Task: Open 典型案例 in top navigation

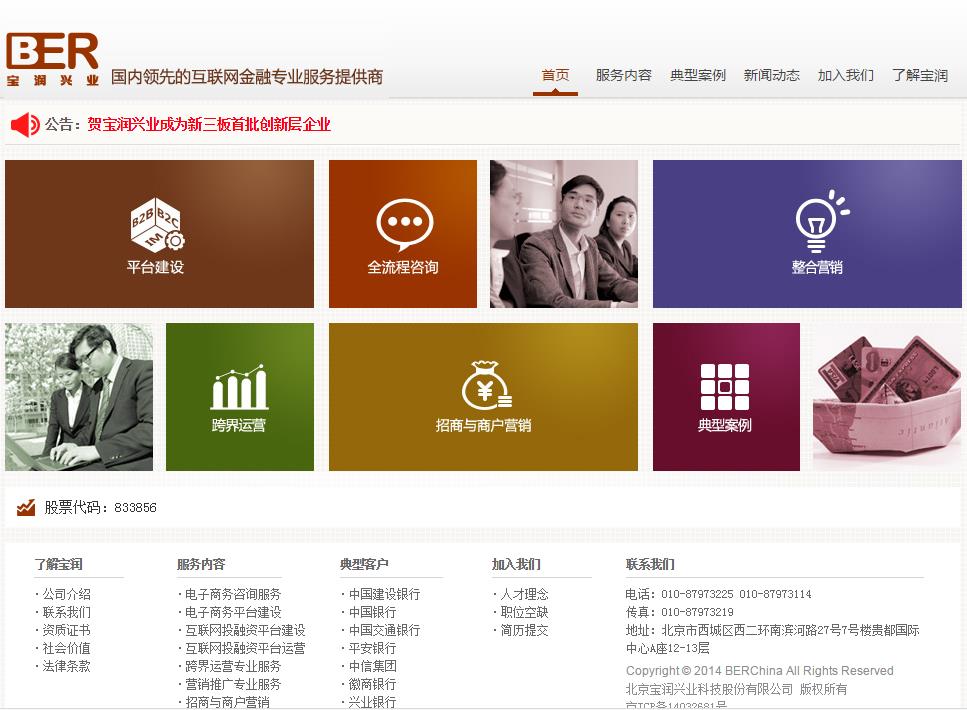Action: 697,75
